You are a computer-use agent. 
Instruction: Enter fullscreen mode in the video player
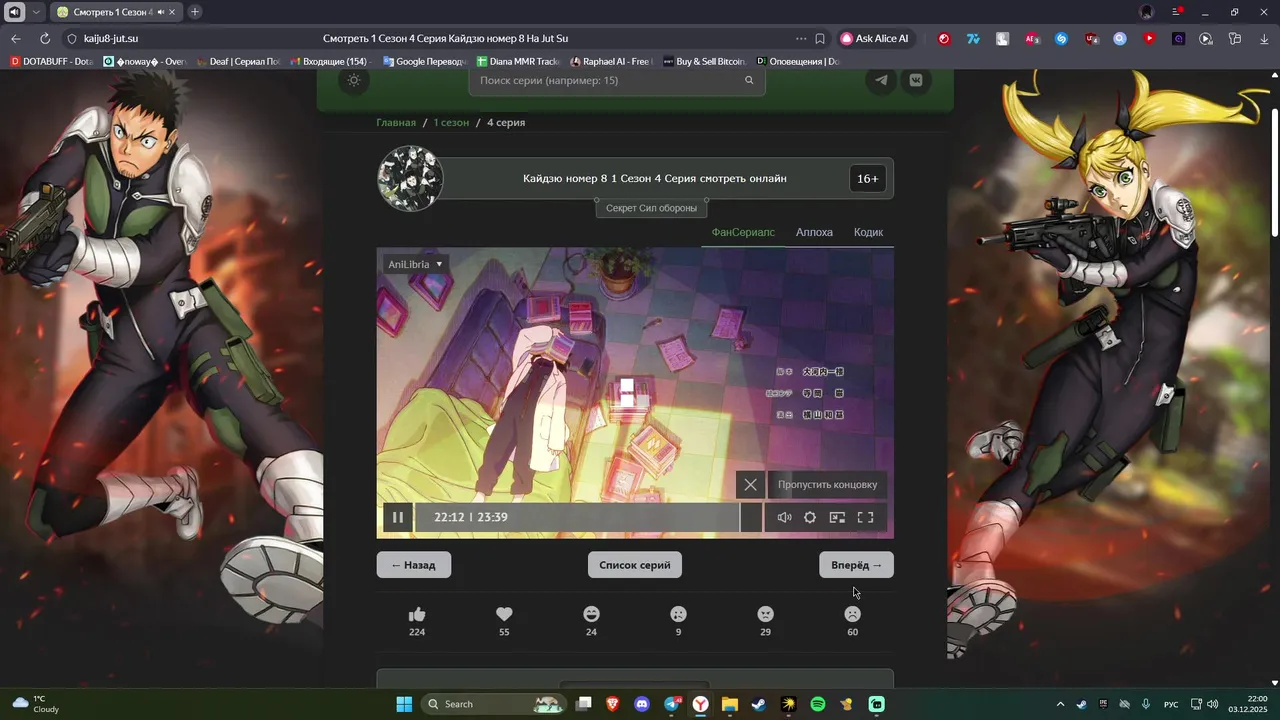(866, 517)
